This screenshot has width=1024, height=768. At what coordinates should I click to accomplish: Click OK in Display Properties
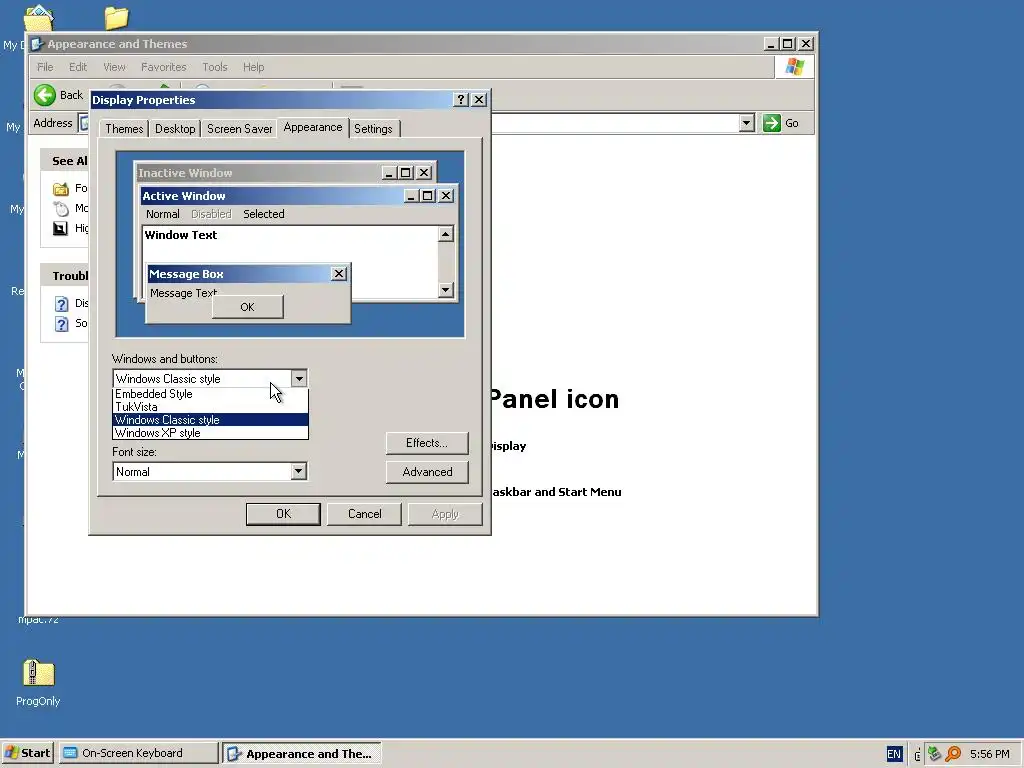coord(283,514)
